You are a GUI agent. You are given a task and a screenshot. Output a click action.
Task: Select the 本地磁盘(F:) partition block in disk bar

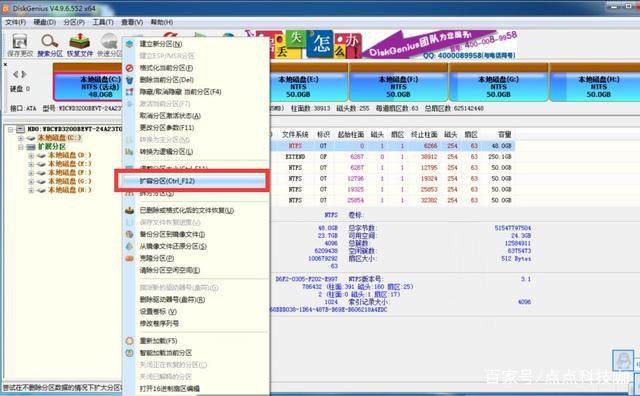398,87
